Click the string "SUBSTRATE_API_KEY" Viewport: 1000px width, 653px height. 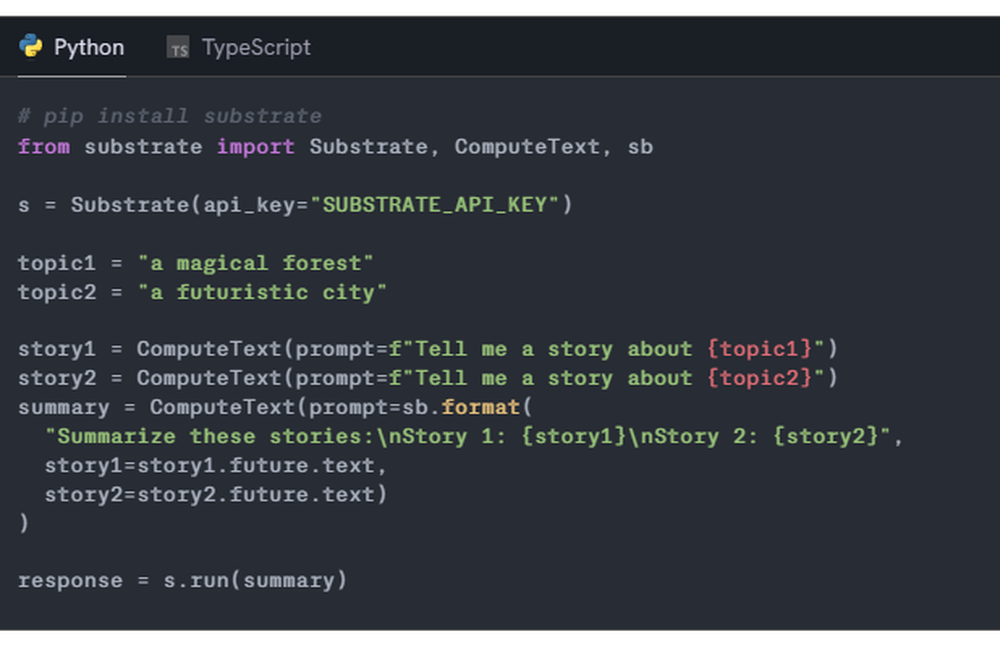[x=434, y=205]
